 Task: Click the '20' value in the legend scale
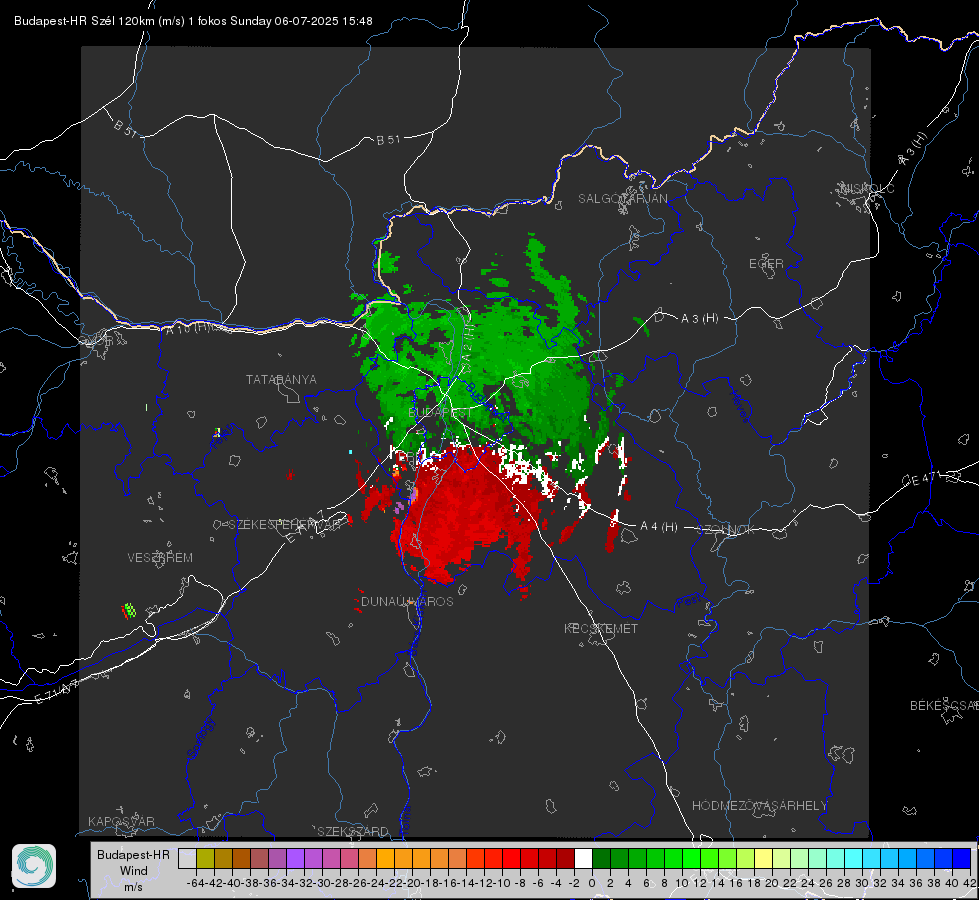772,883
